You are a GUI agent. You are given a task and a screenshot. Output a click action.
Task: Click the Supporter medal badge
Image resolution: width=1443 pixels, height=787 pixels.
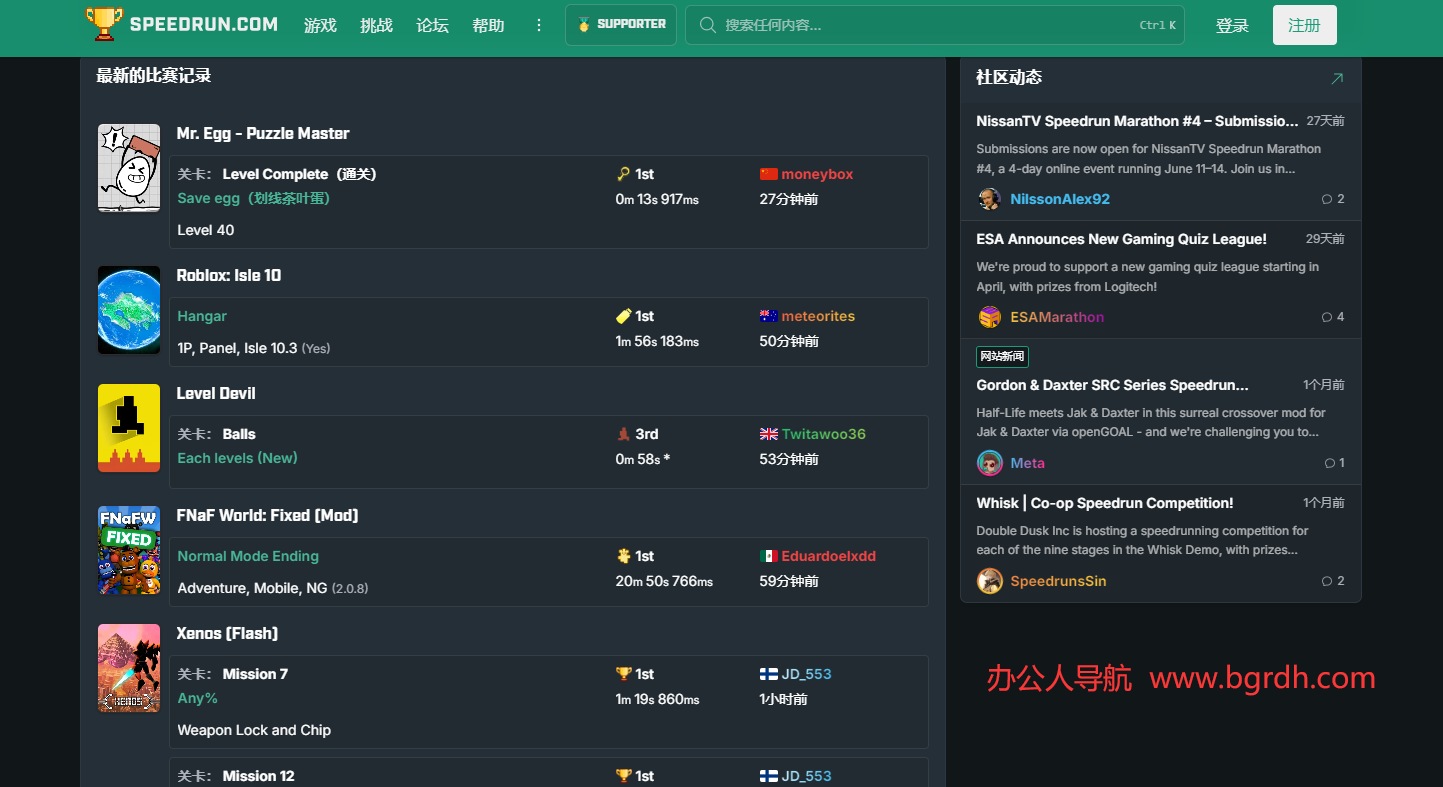point(621,25)
